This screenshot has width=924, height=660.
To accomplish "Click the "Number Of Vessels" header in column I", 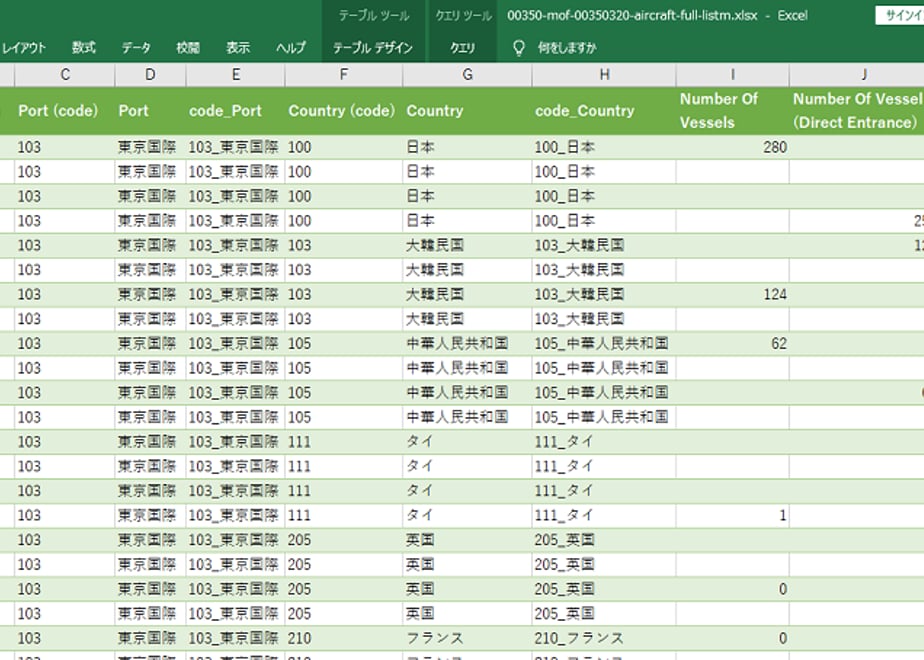I will pos(732,111).
